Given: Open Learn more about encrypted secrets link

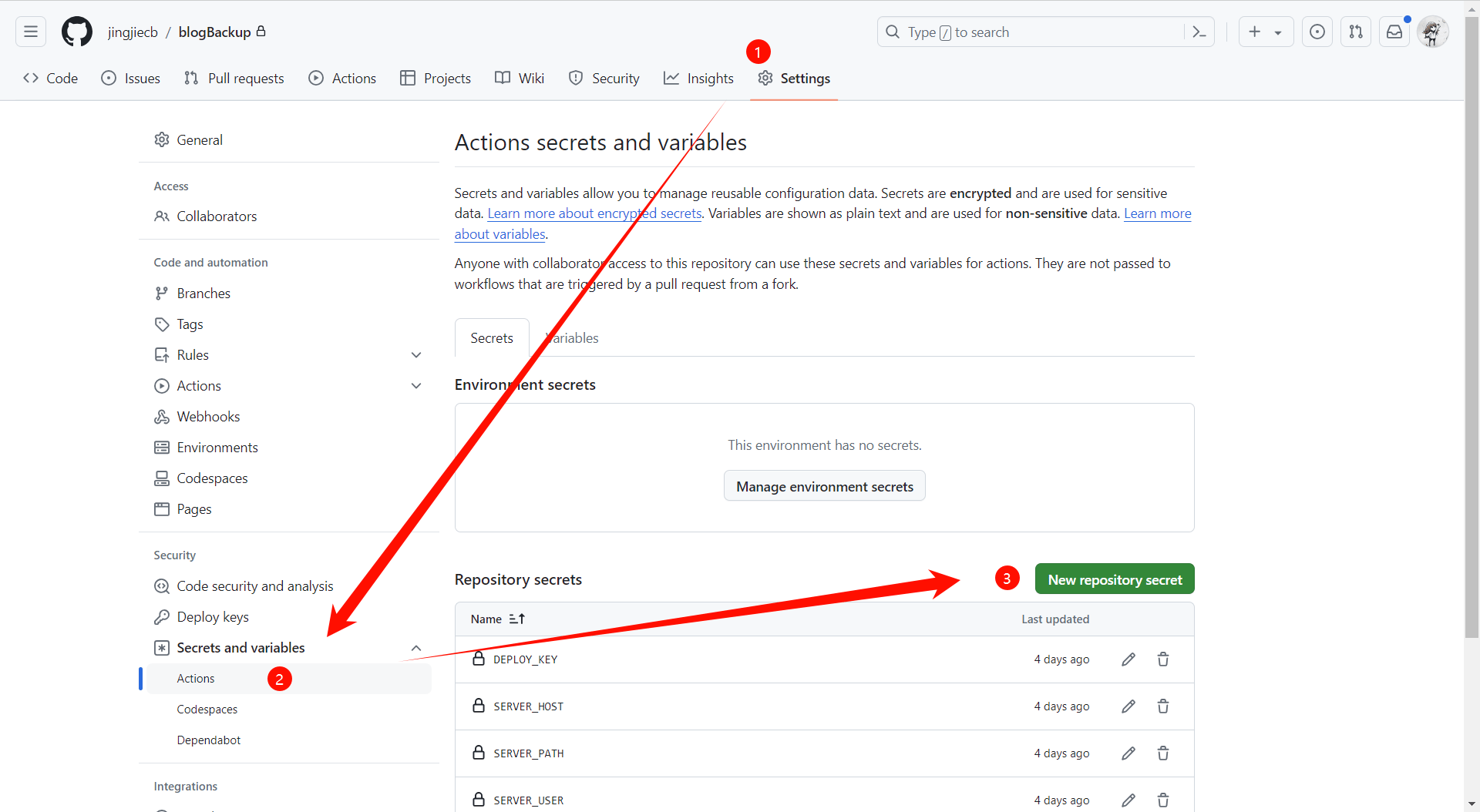Looking at the screenshot, I should click(x=594, y=213).
